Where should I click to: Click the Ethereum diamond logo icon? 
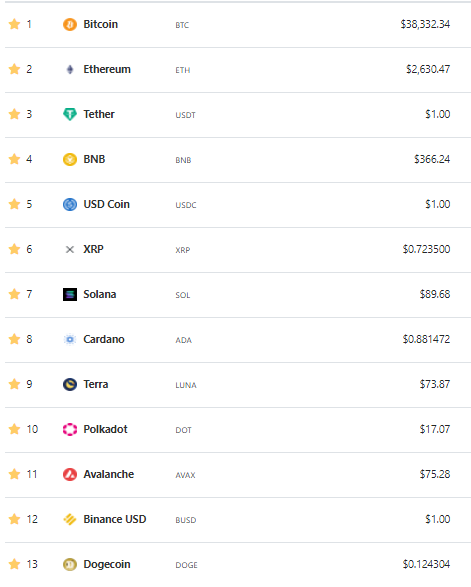(x=70, y=69)
